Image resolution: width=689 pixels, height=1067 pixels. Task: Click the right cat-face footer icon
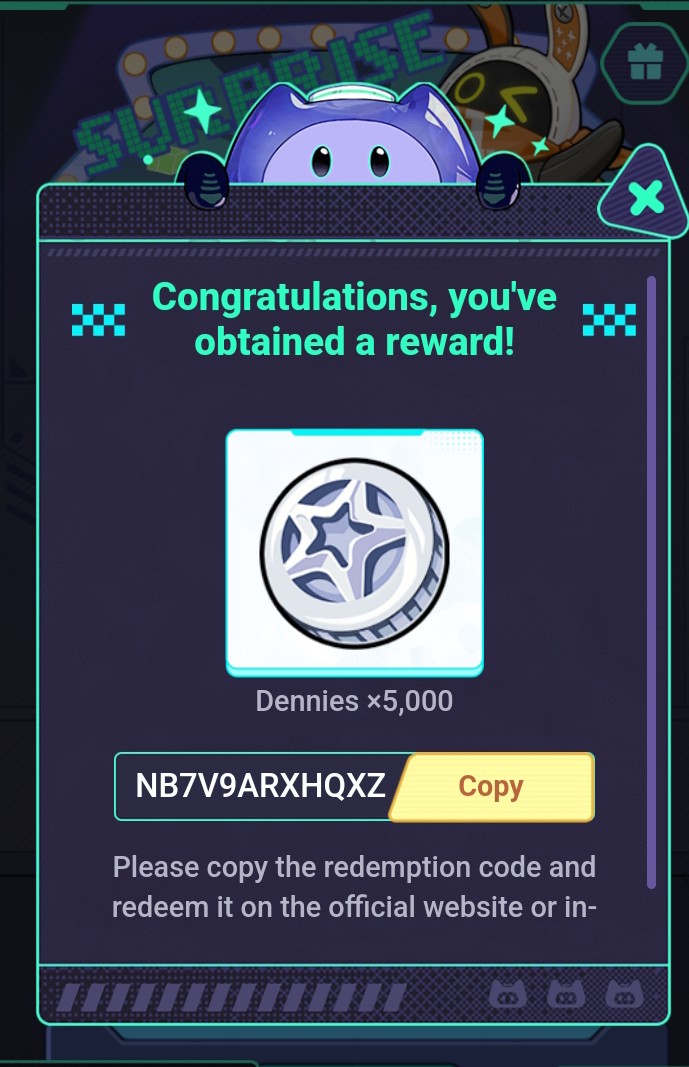[624, 996]
